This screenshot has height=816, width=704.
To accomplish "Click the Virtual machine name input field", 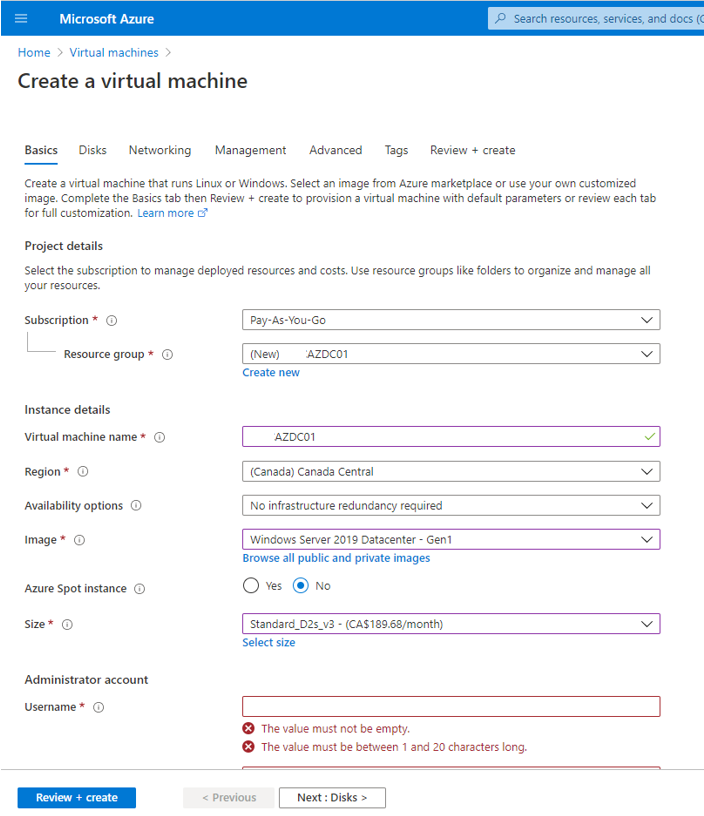I will pos(451,437).
